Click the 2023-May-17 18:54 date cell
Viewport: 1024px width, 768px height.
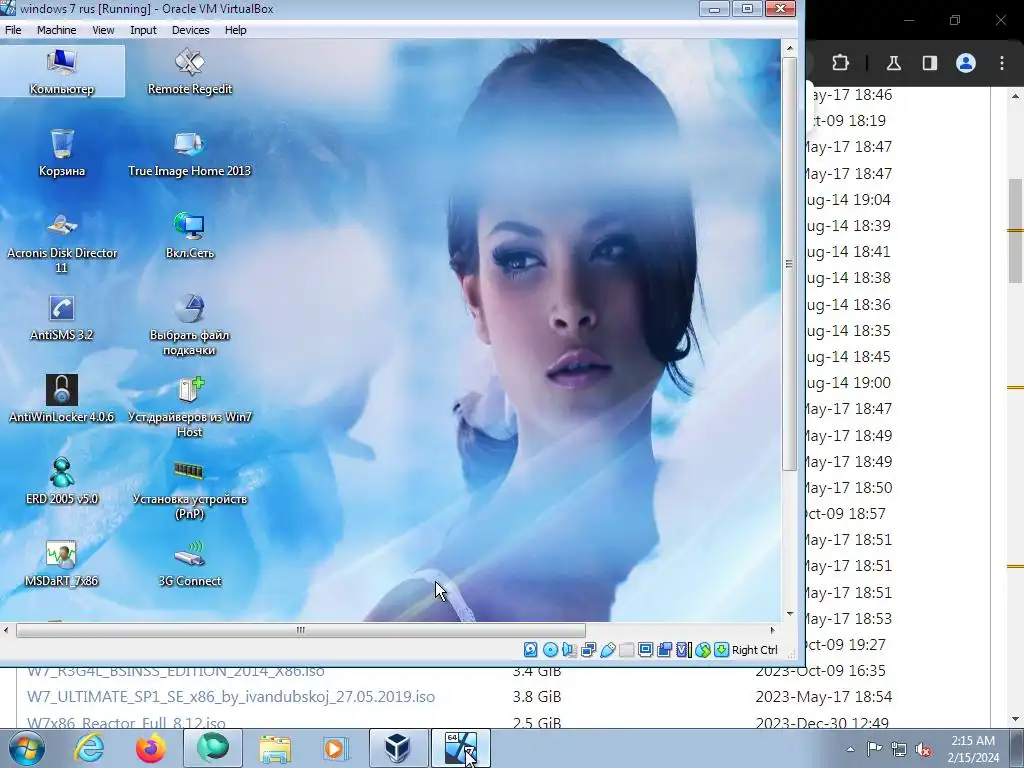pos(824,697)
